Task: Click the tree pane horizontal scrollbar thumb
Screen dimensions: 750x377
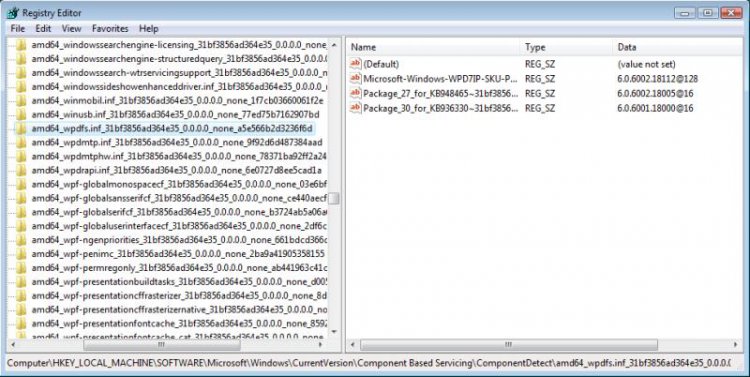Action: pyautogui.click(x=162, y=344)
